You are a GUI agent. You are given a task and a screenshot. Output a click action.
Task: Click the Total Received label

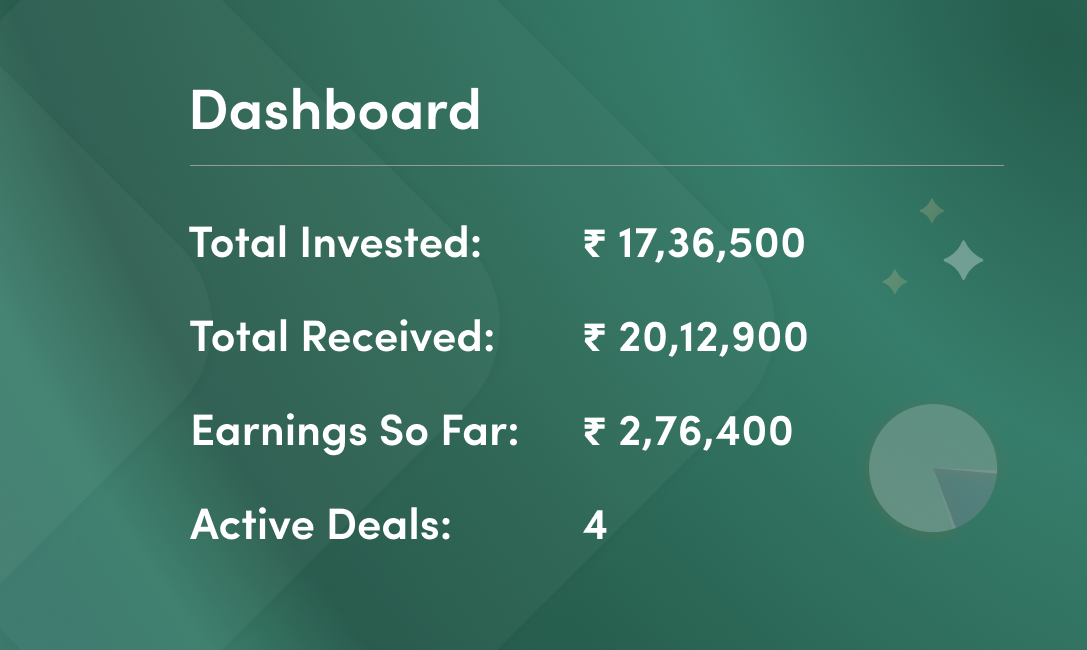point(342,336)
